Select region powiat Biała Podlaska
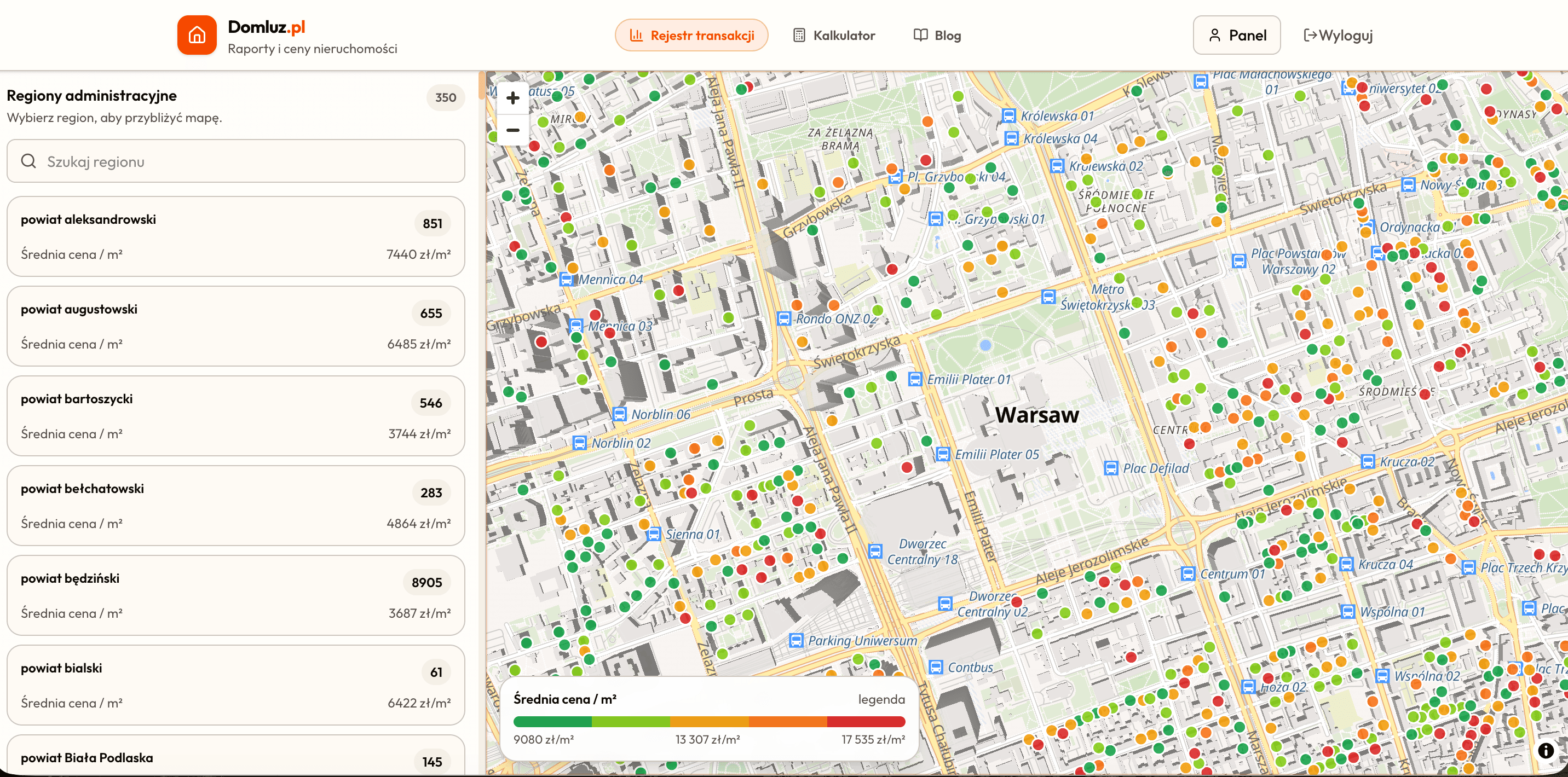This screenshot has height=777, width=1568. point(236,756)
